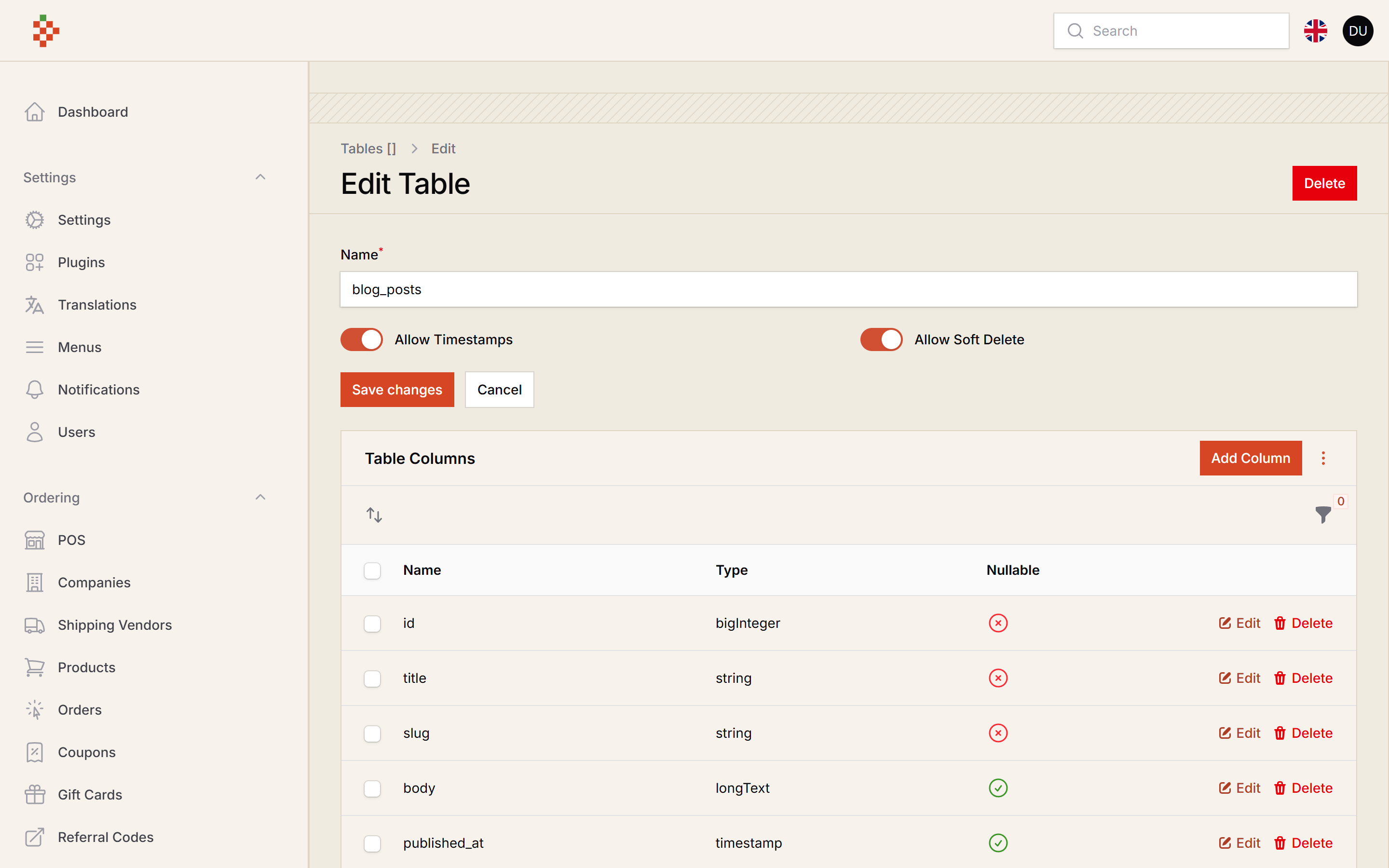Click the Nullable red X for id row
This screenshot has height=868, width=1389.
coord(998,623)
